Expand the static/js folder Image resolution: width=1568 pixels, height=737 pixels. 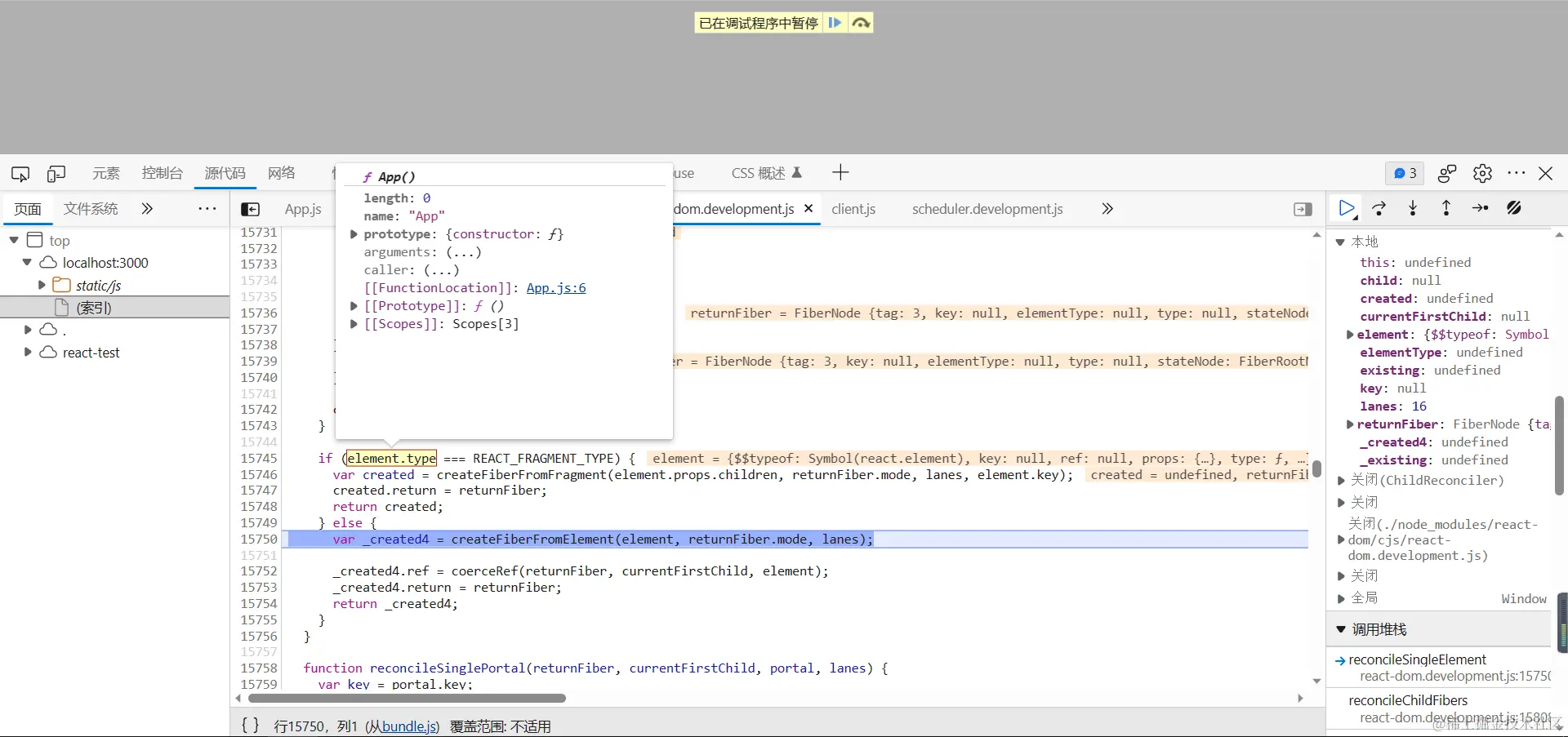point(42,286)
